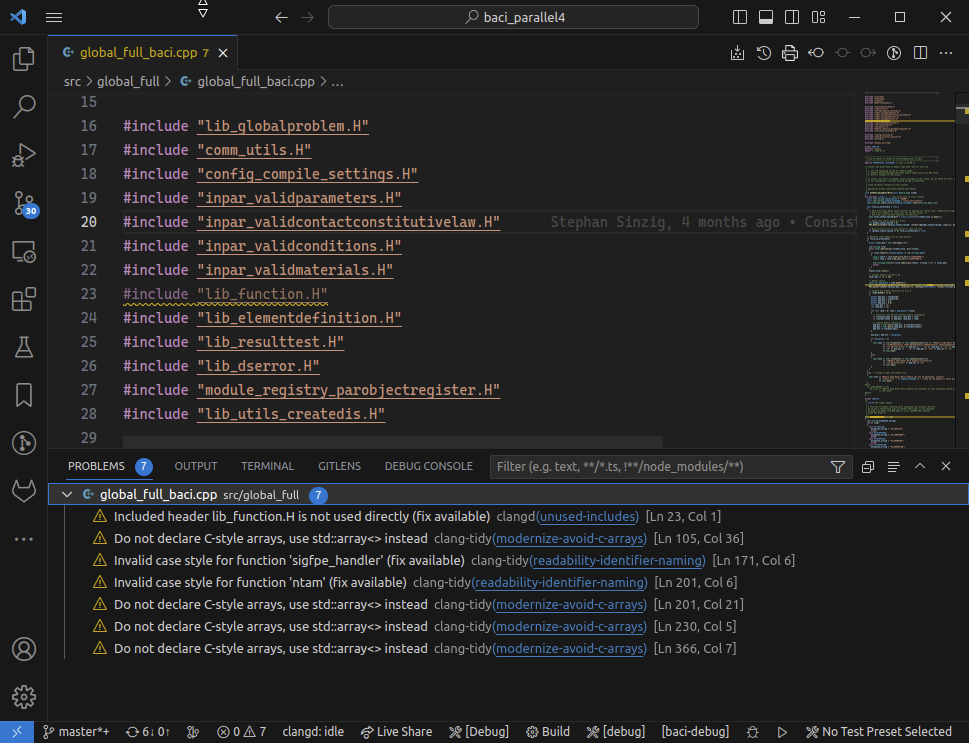This screenshot has height=743, width=969.
Task: Split the editor to the right
Action: point(920,53)
